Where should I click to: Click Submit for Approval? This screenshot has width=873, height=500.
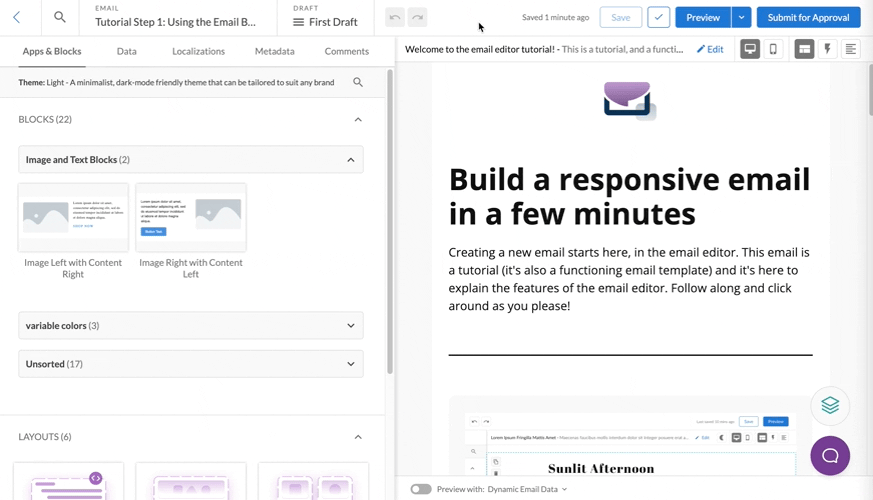pyautogui.click(x=808, y=18)
